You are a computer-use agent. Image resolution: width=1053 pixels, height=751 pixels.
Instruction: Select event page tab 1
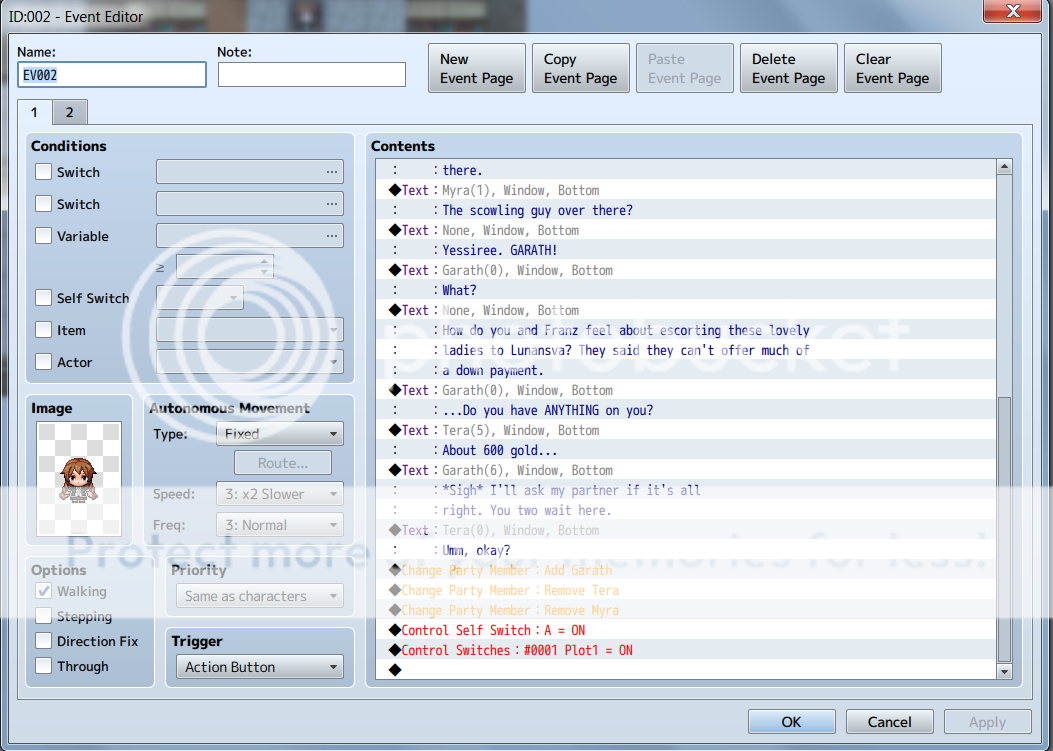pos(34,112)
